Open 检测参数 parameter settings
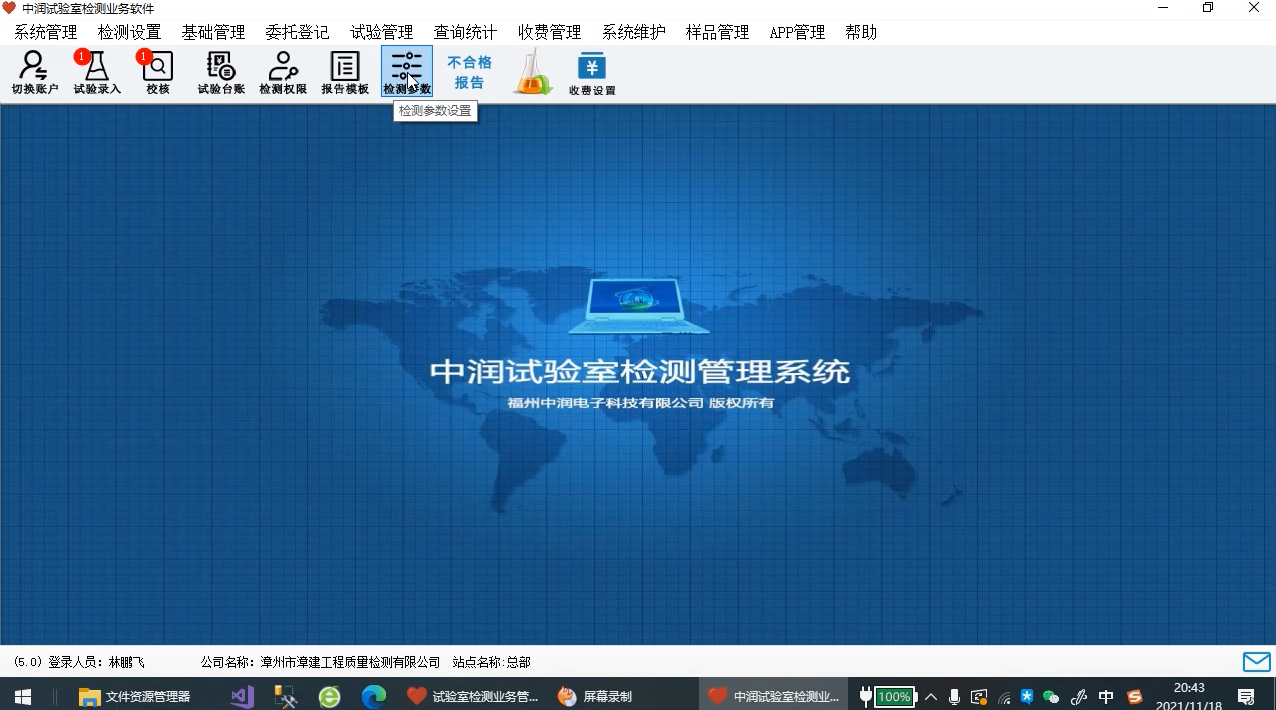1276x710 pixels. point(407,72)
